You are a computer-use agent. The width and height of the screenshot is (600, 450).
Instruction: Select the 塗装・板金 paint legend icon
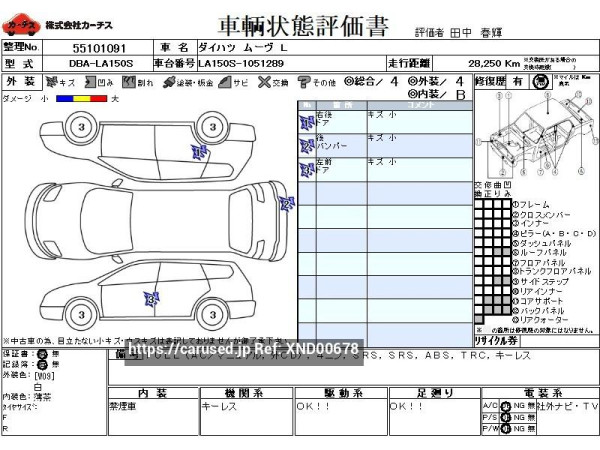169,82
